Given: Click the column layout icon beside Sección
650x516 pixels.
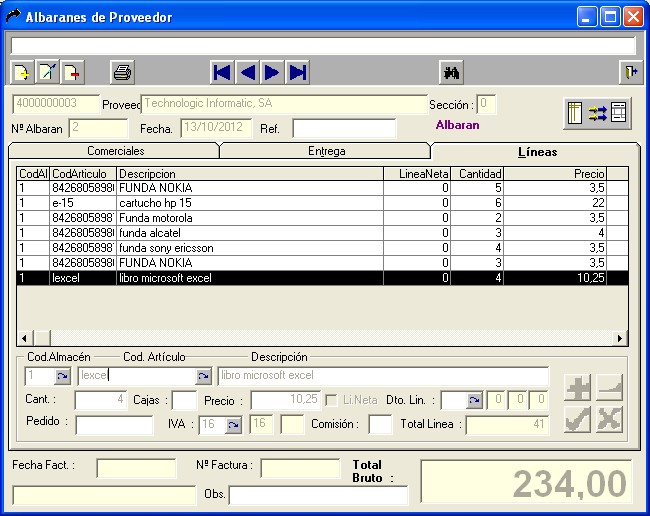Looking at the screenshot, I should pos(575,113).
